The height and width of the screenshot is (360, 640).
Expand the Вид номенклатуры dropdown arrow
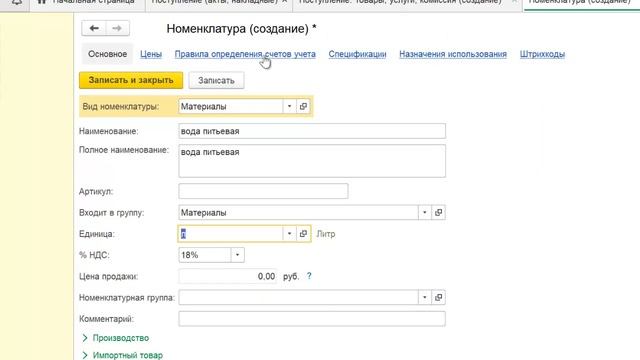point(289,107)
